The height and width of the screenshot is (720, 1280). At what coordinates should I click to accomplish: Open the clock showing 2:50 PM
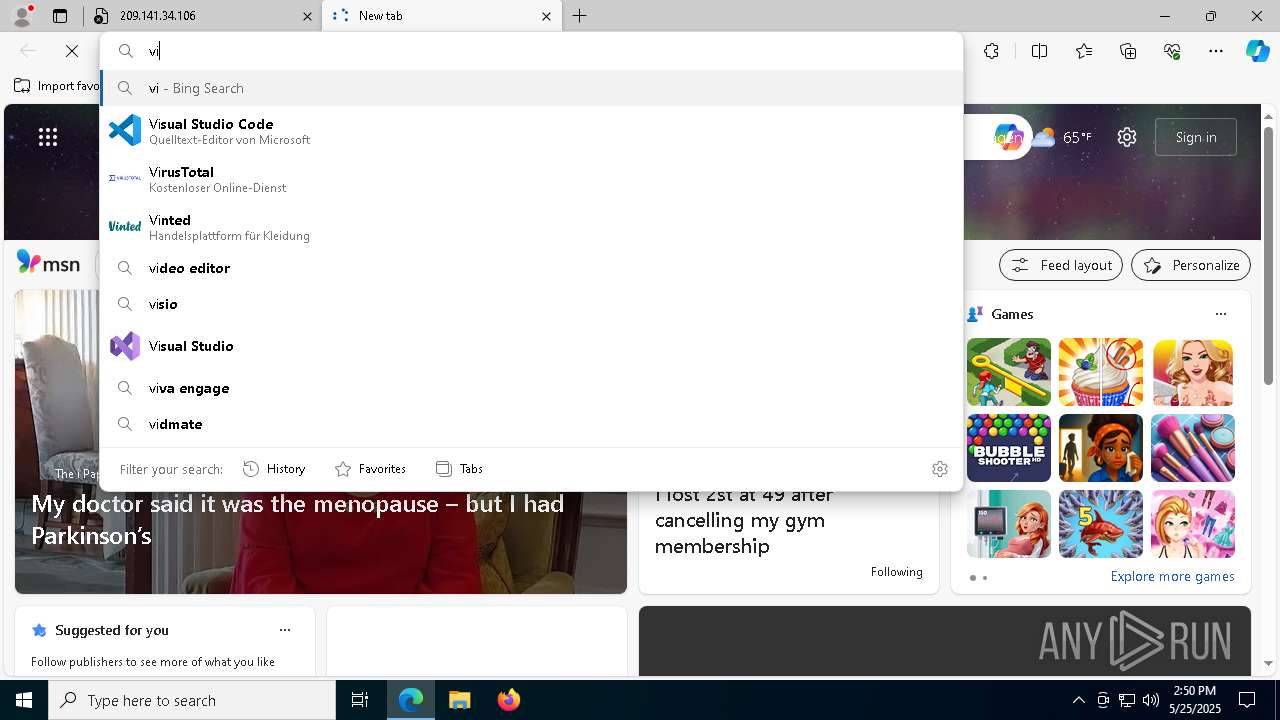(x=1194, y=700)
